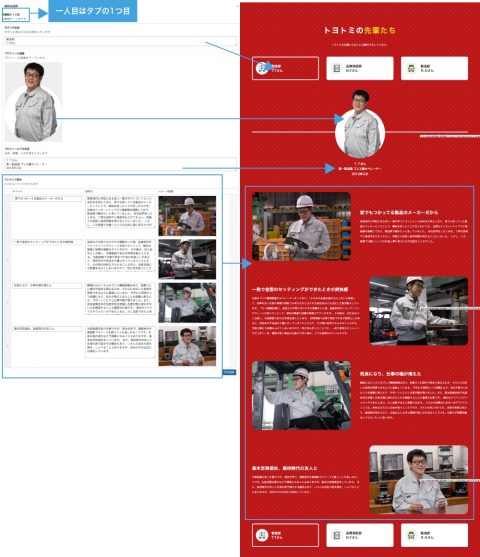Click the document icon on the middle top tab
Viewport: 480px width, 557px height.
click(337, 68)
